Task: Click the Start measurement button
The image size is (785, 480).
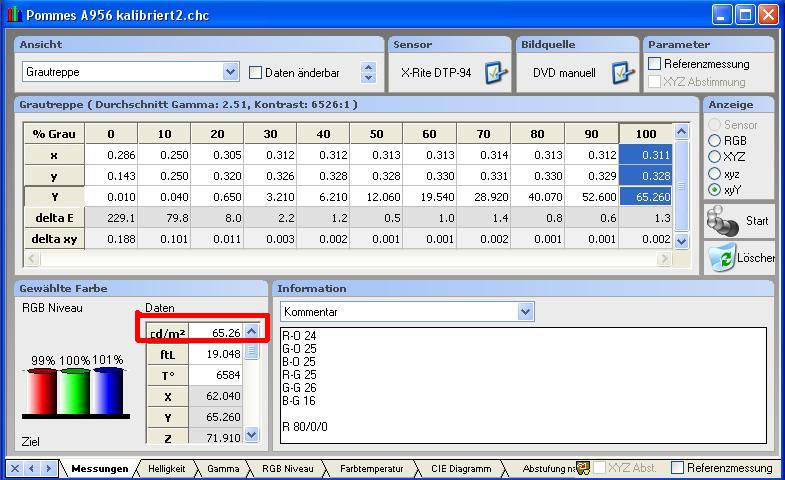Action: [x=738, y=221]
